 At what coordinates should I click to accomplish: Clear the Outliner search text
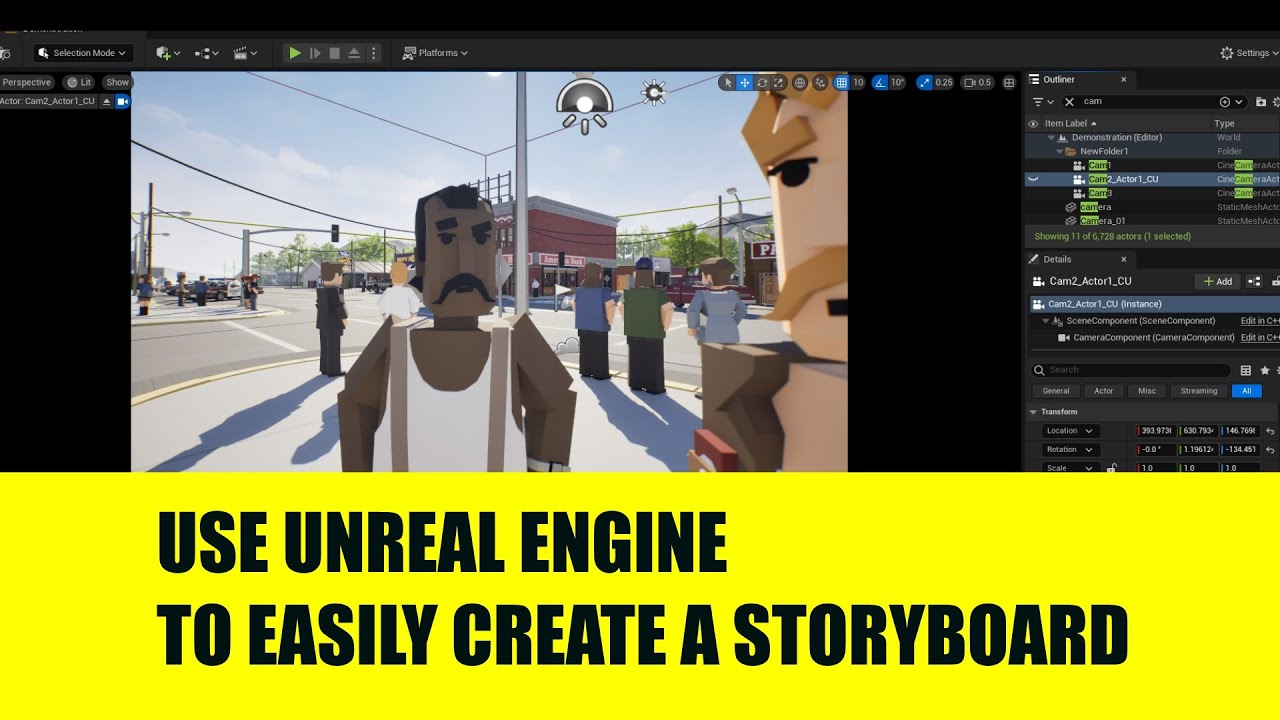[1069, 101]
